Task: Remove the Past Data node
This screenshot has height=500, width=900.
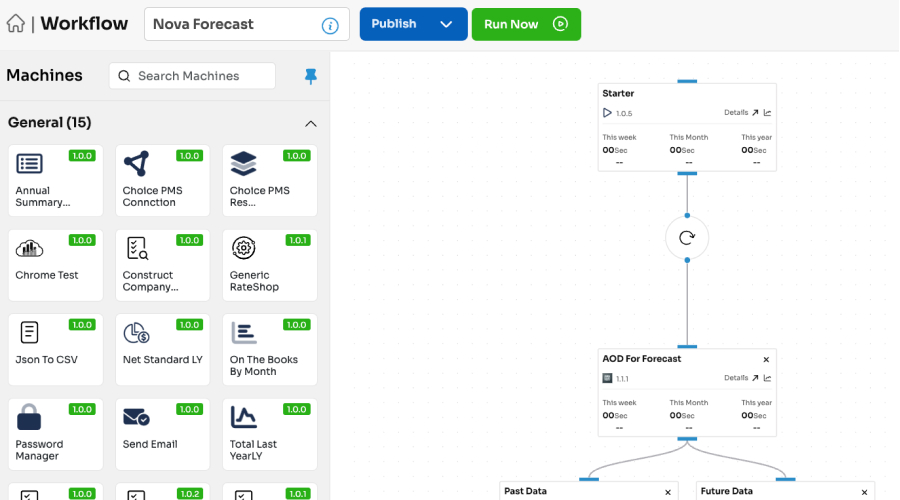Action: coord(668,492)
